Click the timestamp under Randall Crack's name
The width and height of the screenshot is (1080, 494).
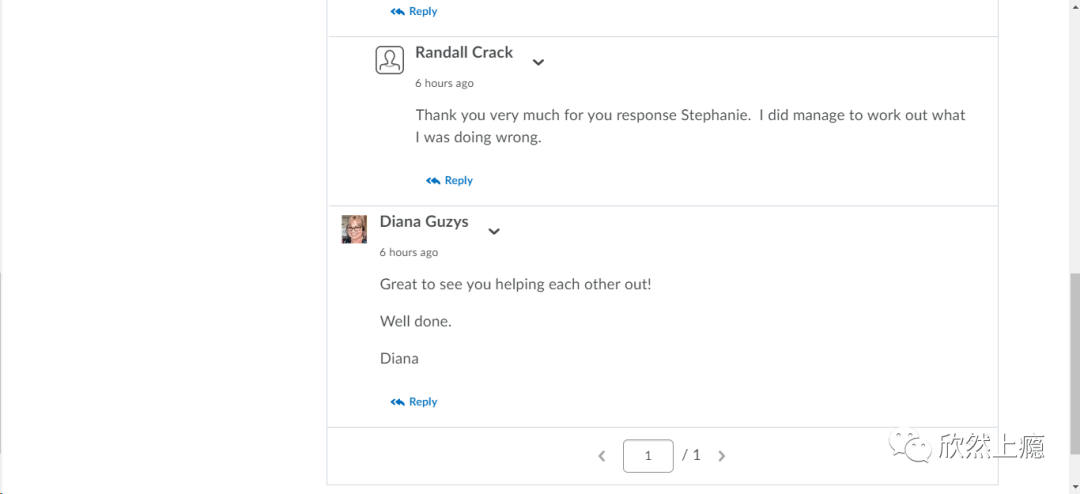click(x=444, y=83)
